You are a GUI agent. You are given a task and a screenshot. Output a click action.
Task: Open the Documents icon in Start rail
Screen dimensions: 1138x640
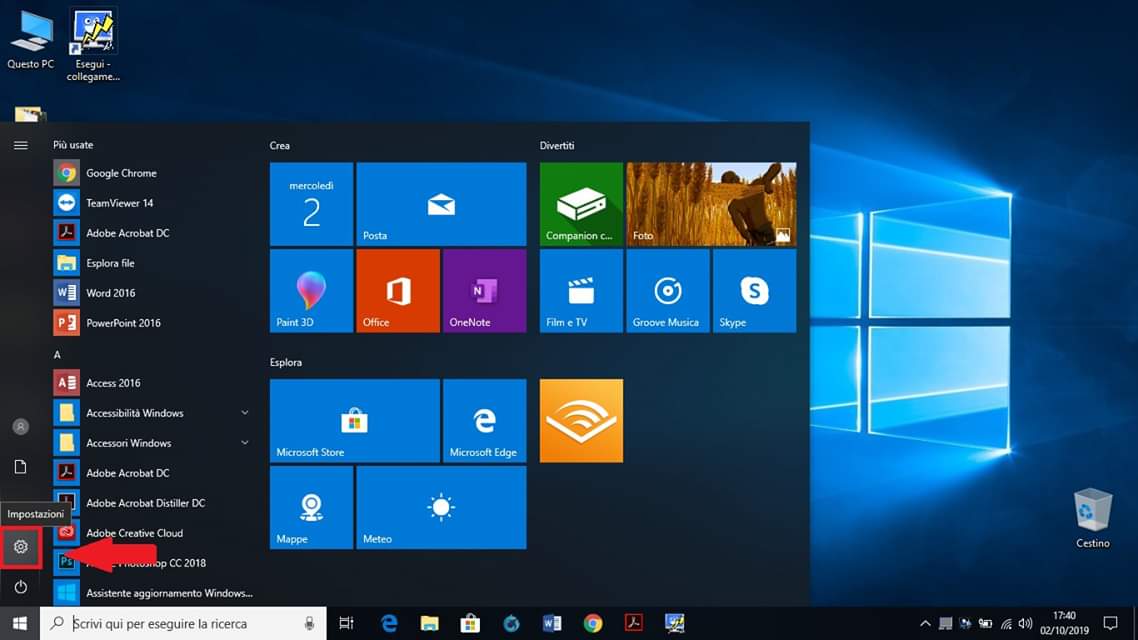[20, 467]
